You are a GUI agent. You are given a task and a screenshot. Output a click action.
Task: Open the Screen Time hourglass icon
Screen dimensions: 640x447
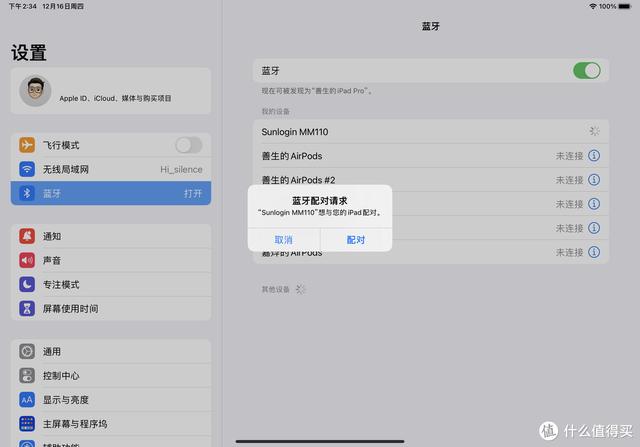coord(27,309)
